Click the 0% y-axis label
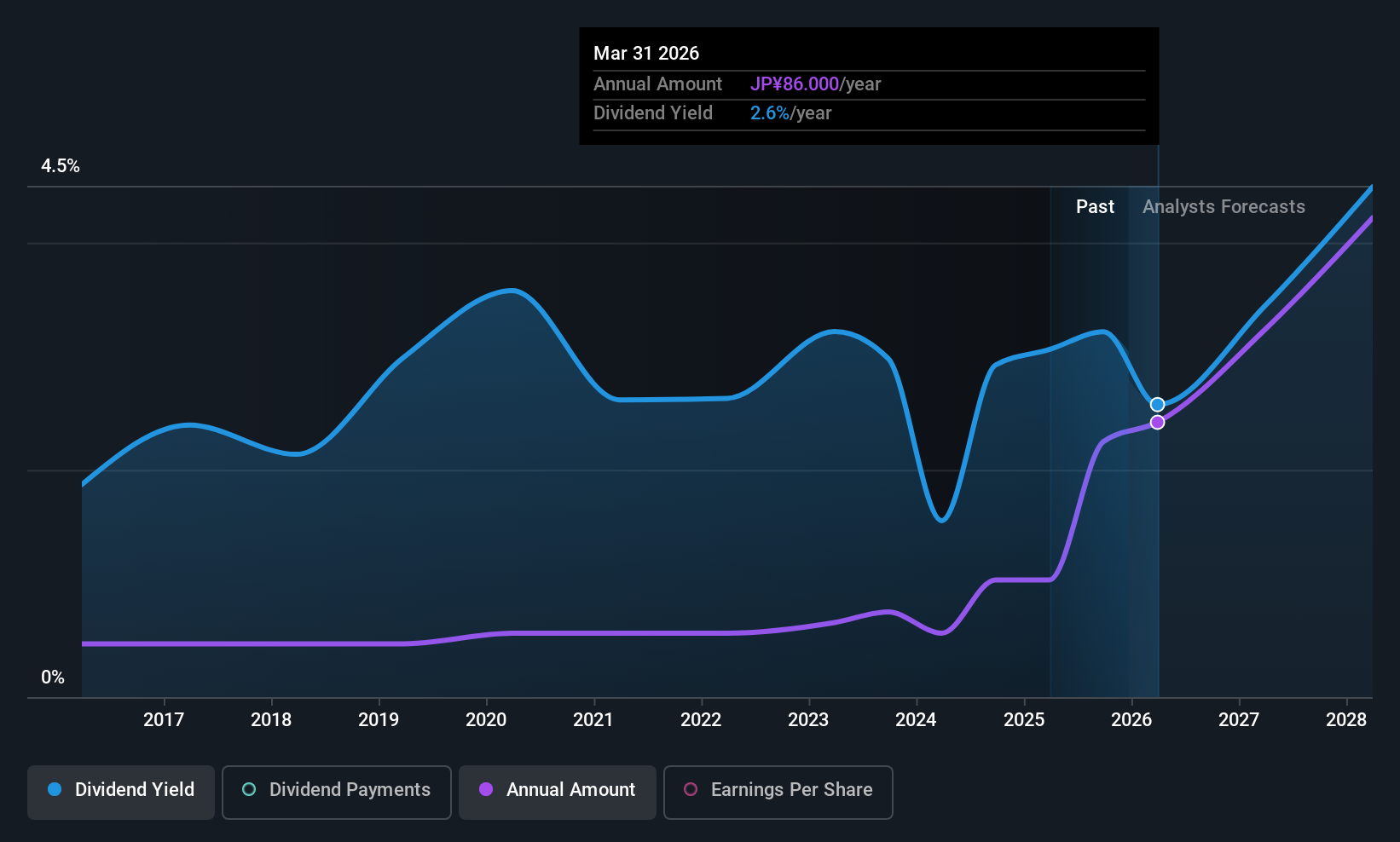 (x=53, y=678)
